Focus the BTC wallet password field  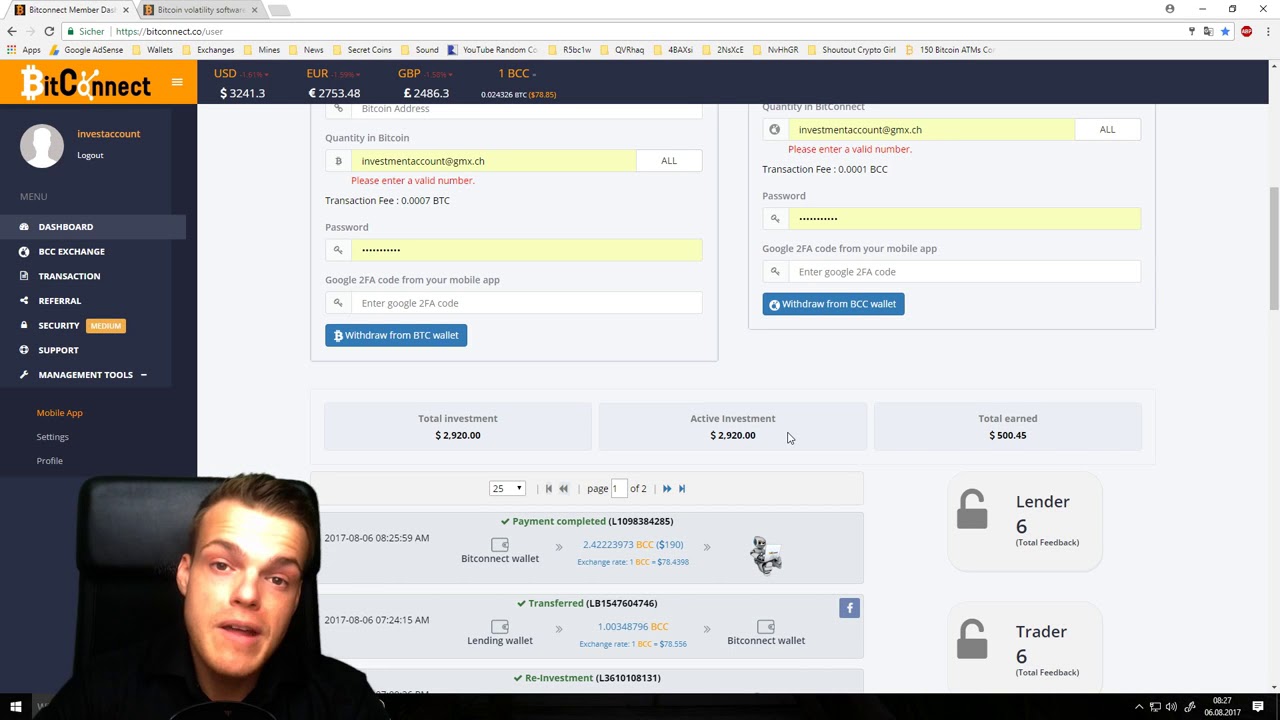[526, 250]
